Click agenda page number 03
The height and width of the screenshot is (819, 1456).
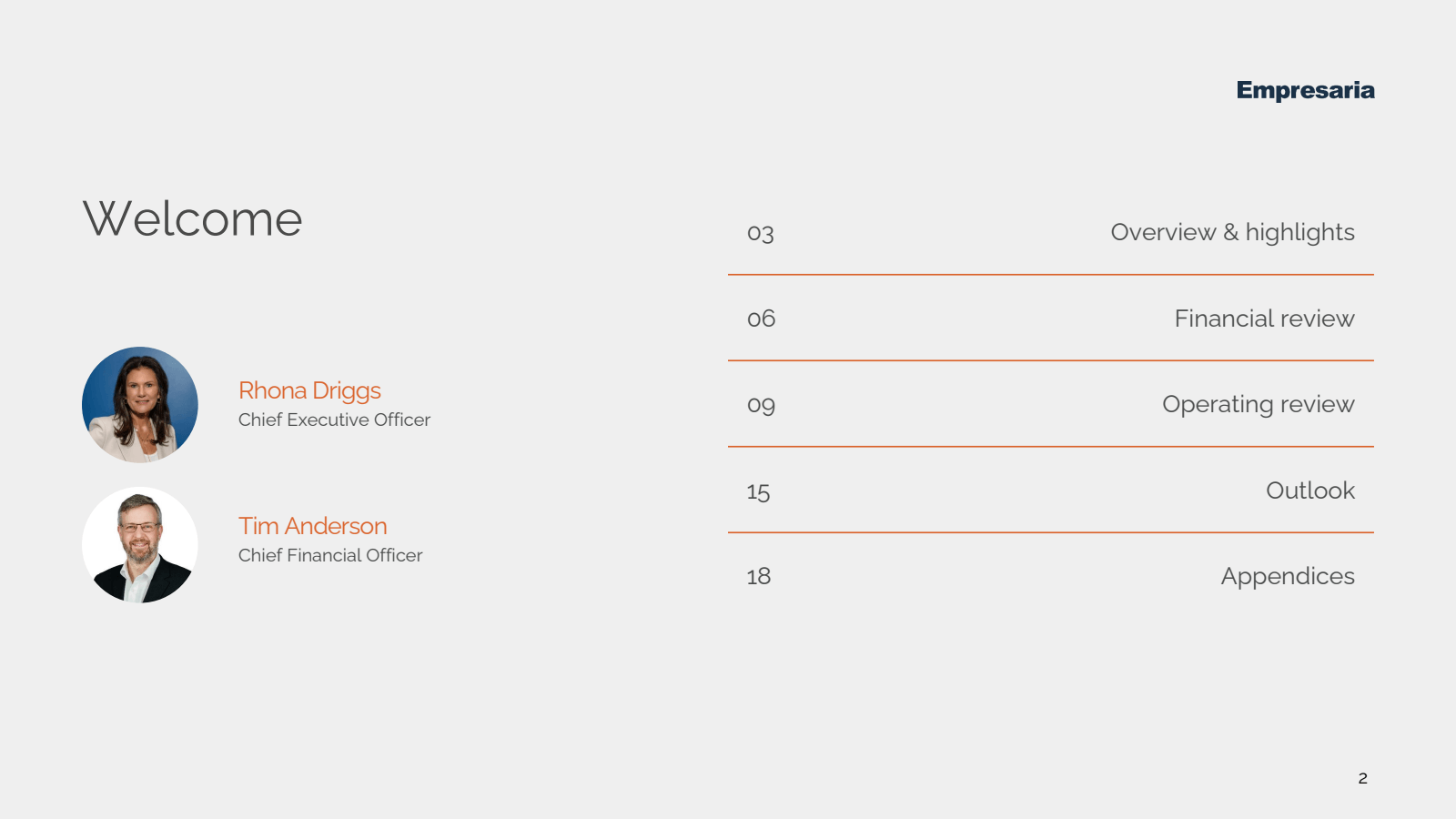(x=761, y=233)
